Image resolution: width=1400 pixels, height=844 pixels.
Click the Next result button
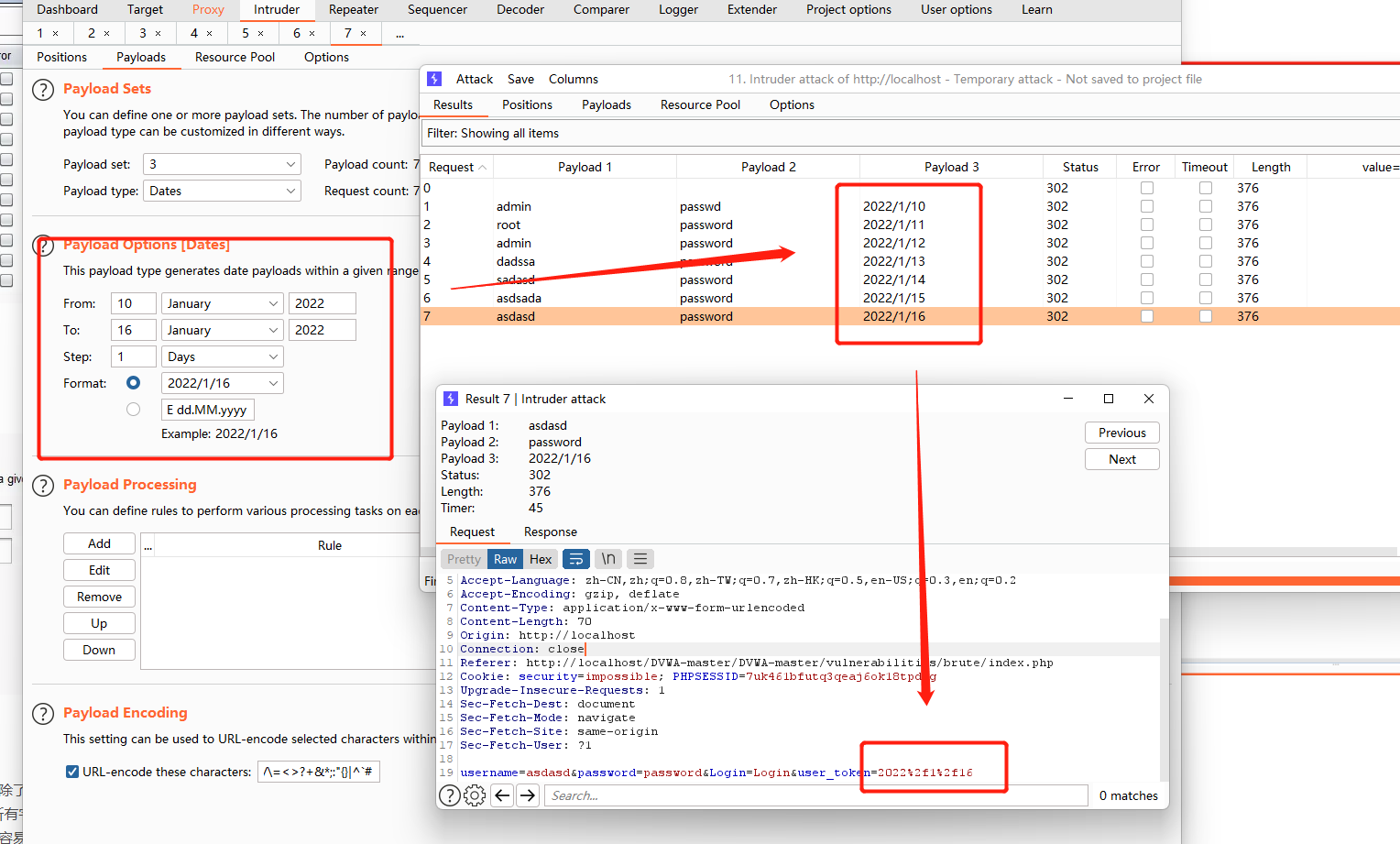pyautogui.click(x=1121, y=459)
